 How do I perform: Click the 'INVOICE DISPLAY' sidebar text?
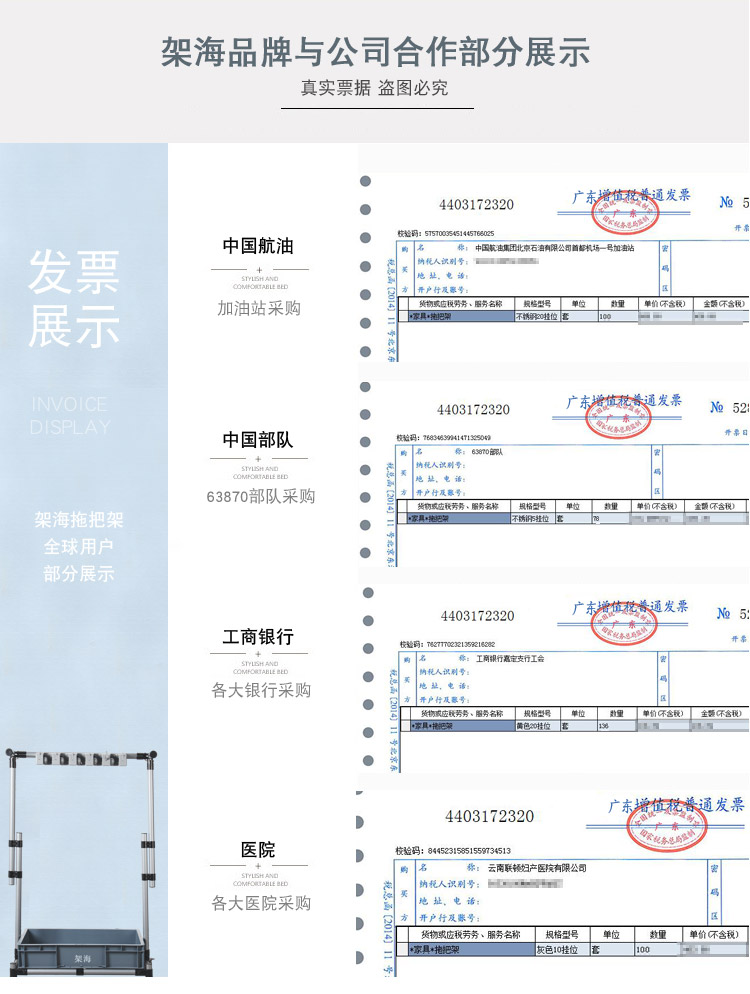tap(70, 416)
